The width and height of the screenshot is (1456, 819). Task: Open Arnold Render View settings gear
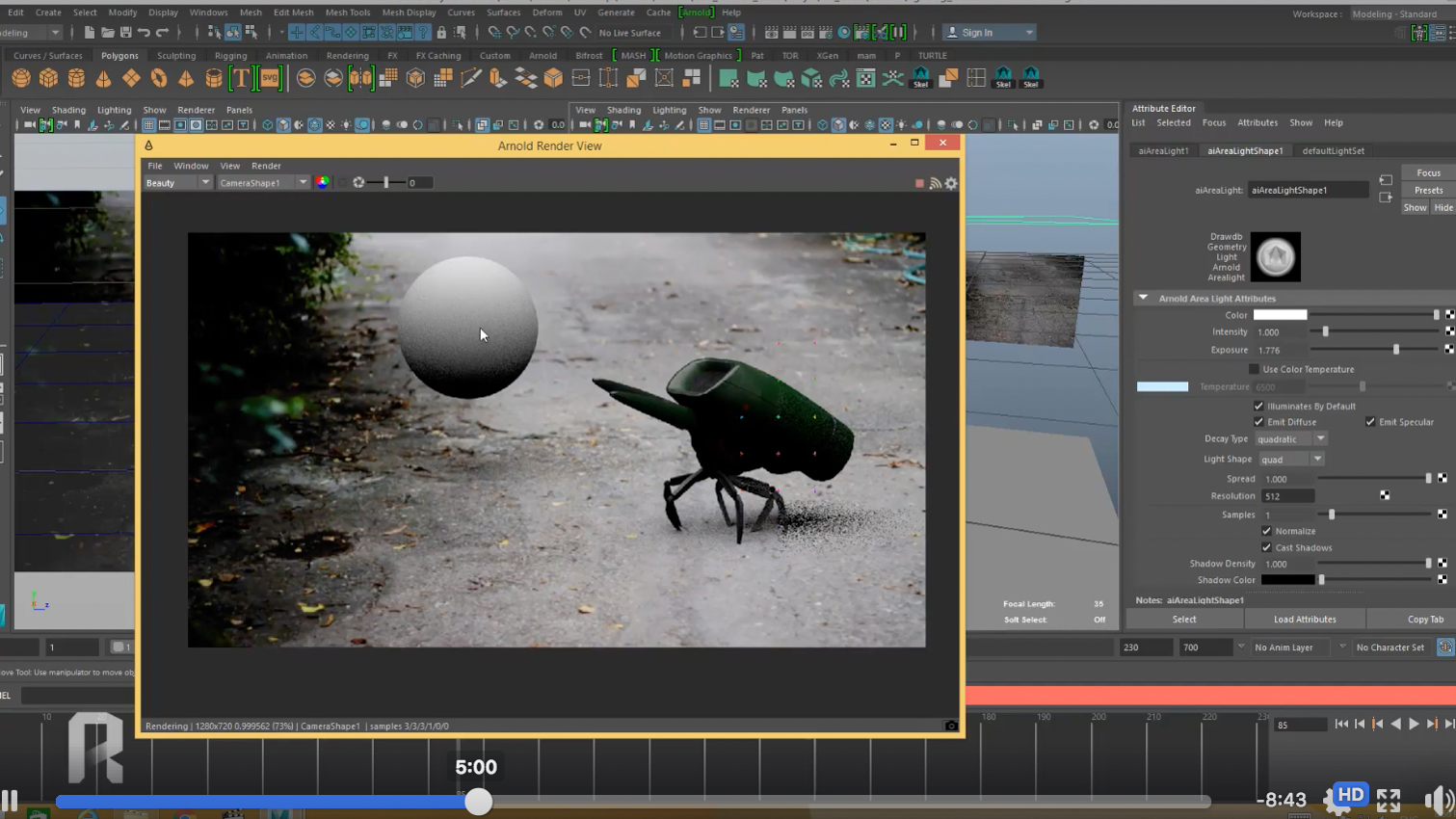(x=951, y=183)
